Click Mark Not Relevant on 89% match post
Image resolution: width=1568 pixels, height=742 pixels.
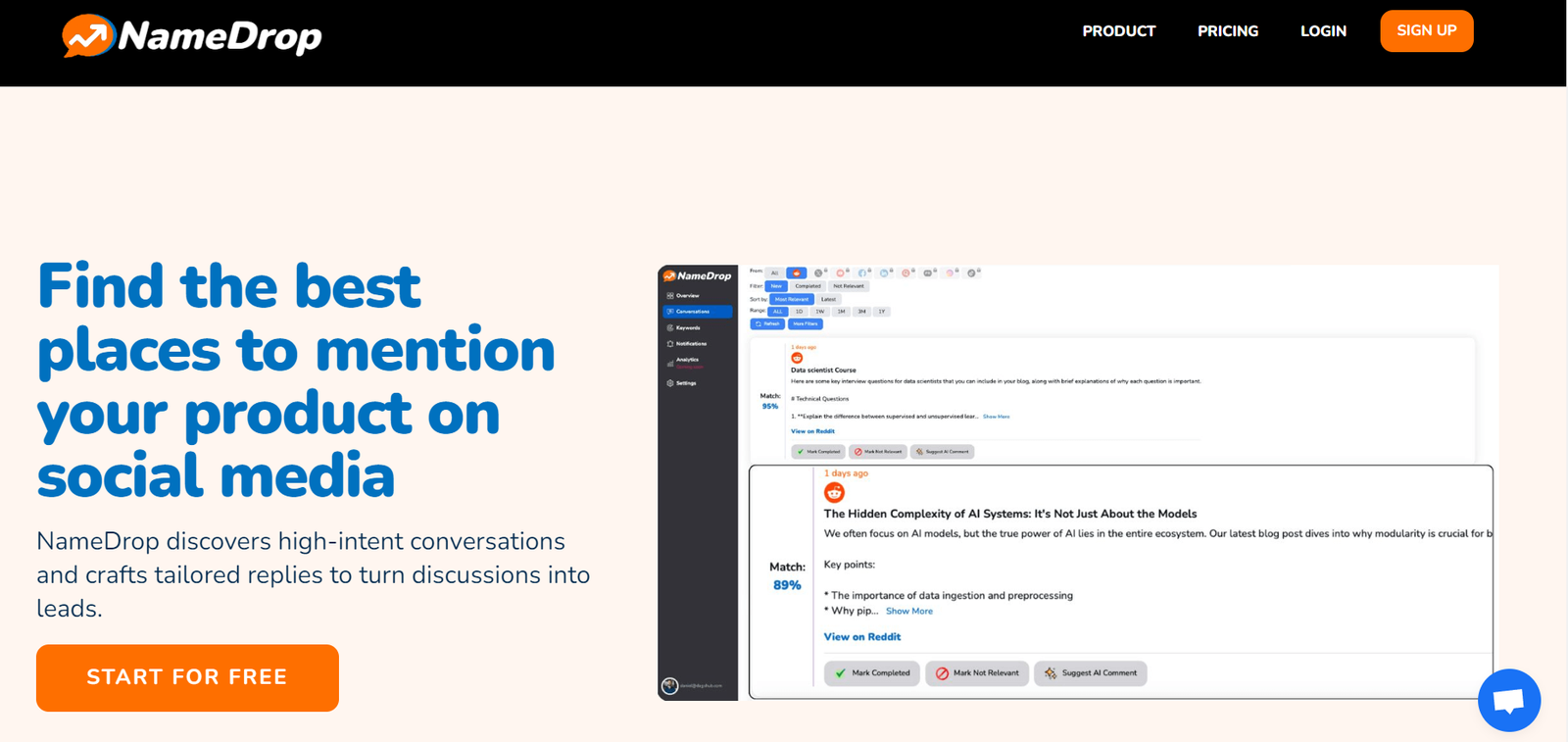click(977, 673)
